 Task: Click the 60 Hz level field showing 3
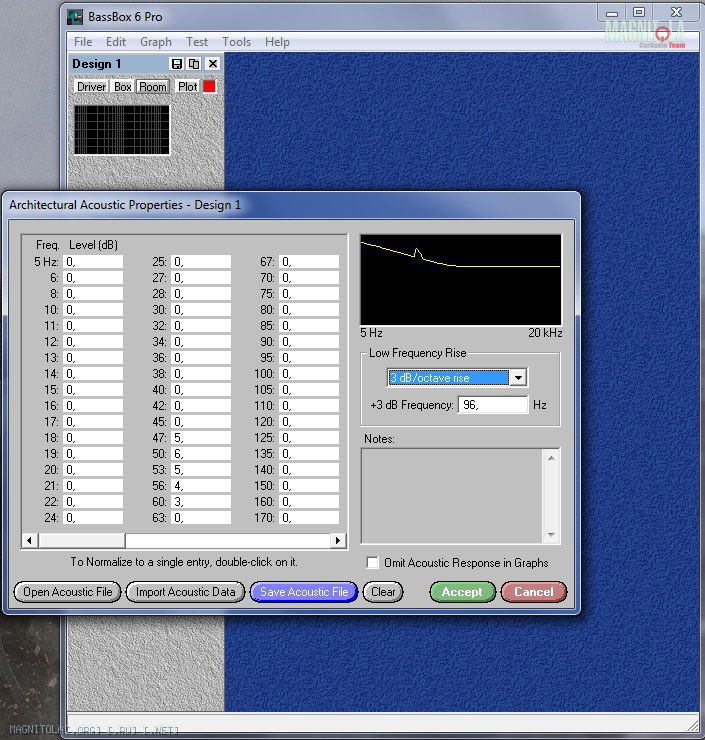coord(201,502)
